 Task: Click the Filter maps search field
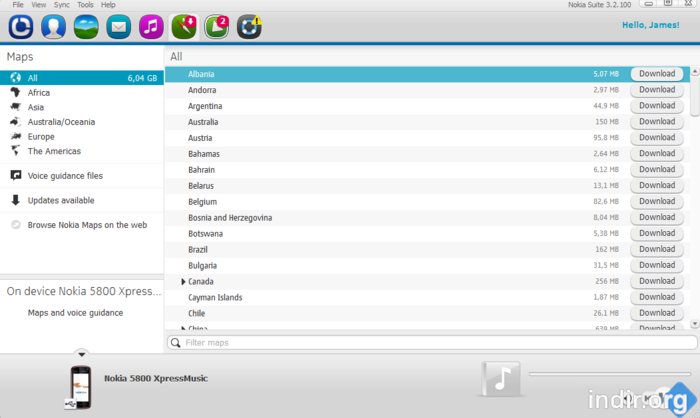point(432,343)
